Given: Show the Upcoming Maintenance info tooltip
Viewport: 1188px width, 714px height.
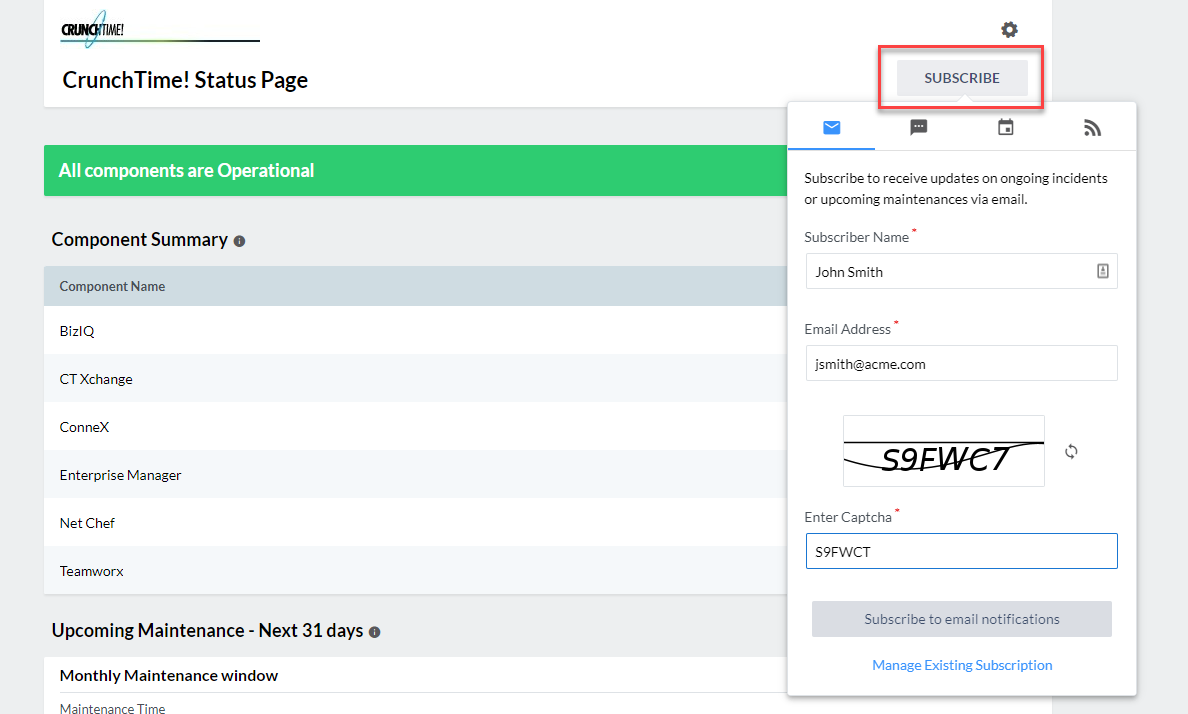Looking at the screenshot, I should tap(374, 631).
